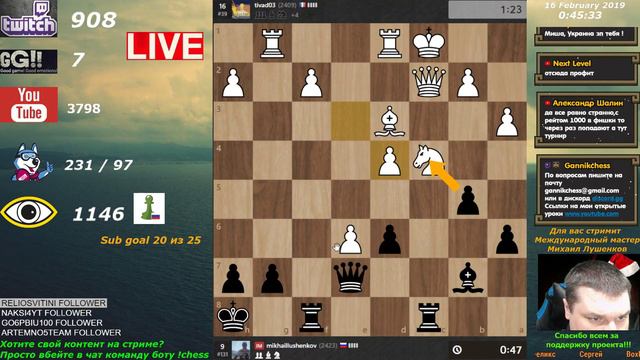Click the Twitch logo

point(29,19)
